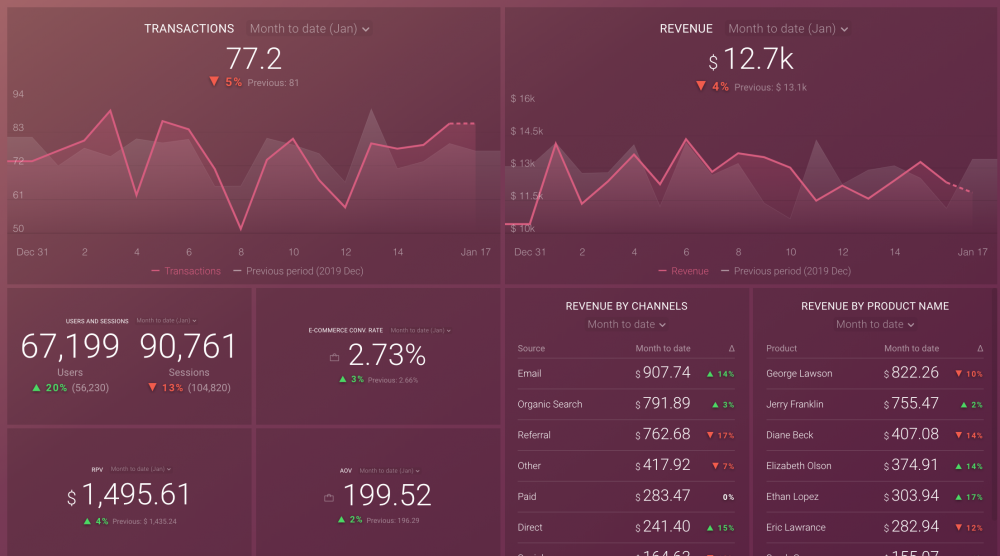Click the briefcase icon beside 2.73% conversion rate
Viewport: 1000px width, 556px height.
point(334,357)
